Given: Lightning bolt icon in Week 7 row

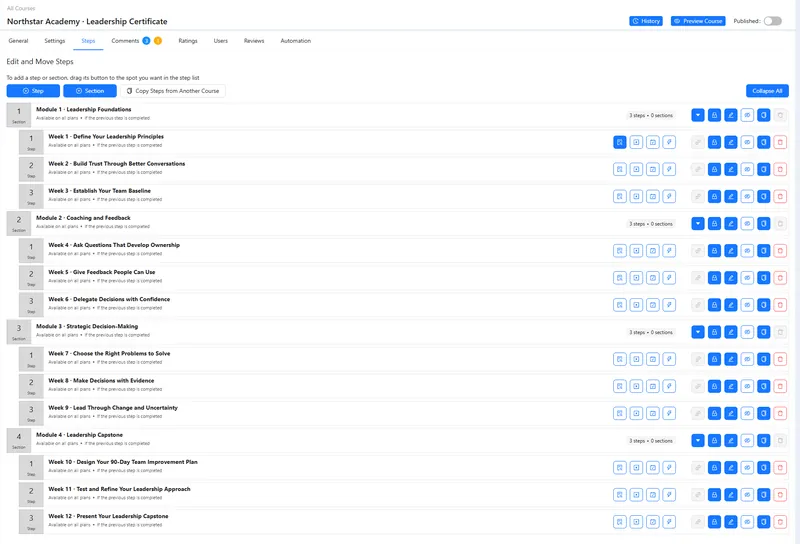Looking at the screenshot, I should click(669, 359).
